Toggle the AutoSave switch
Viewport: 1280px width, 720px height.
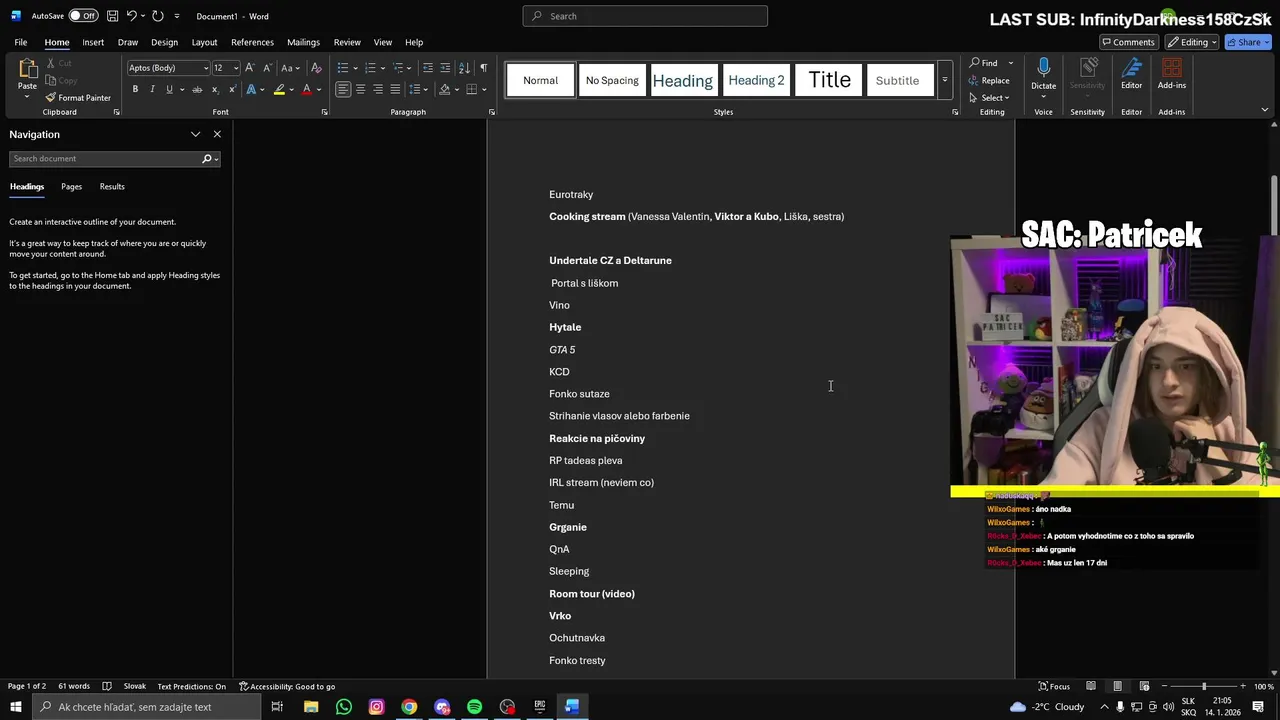coord(83,16)
